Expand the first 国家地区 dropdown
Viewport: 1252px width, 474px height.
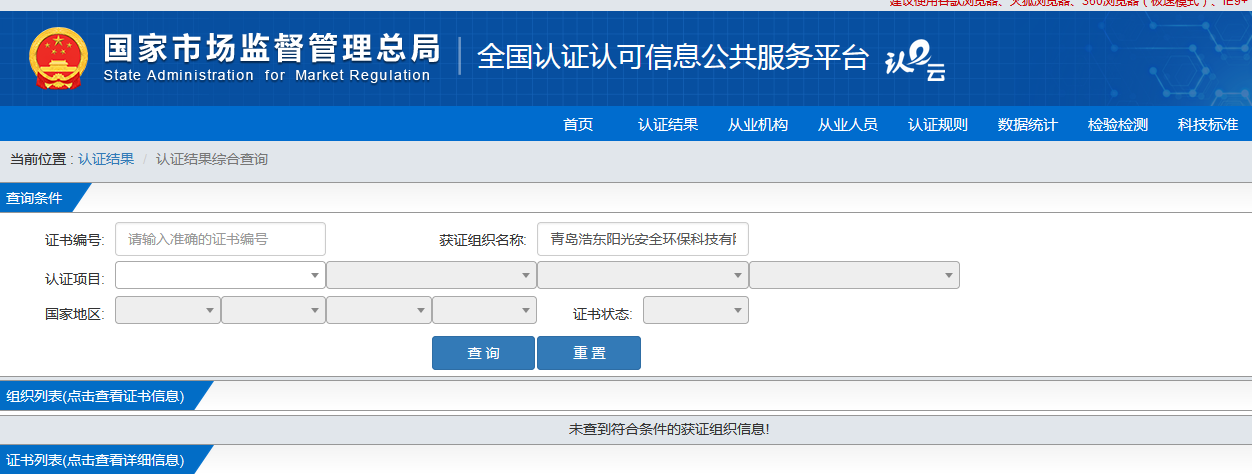tap(168, 311)
